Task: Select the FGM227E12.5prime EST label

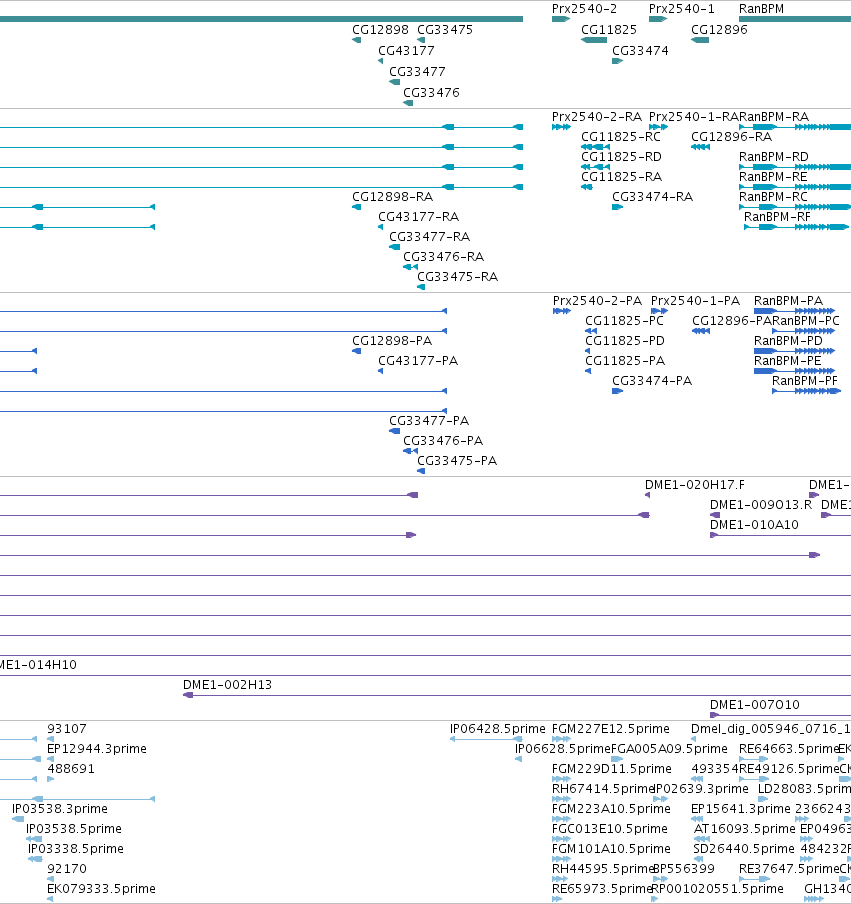Action: click(x=611, y=729)
